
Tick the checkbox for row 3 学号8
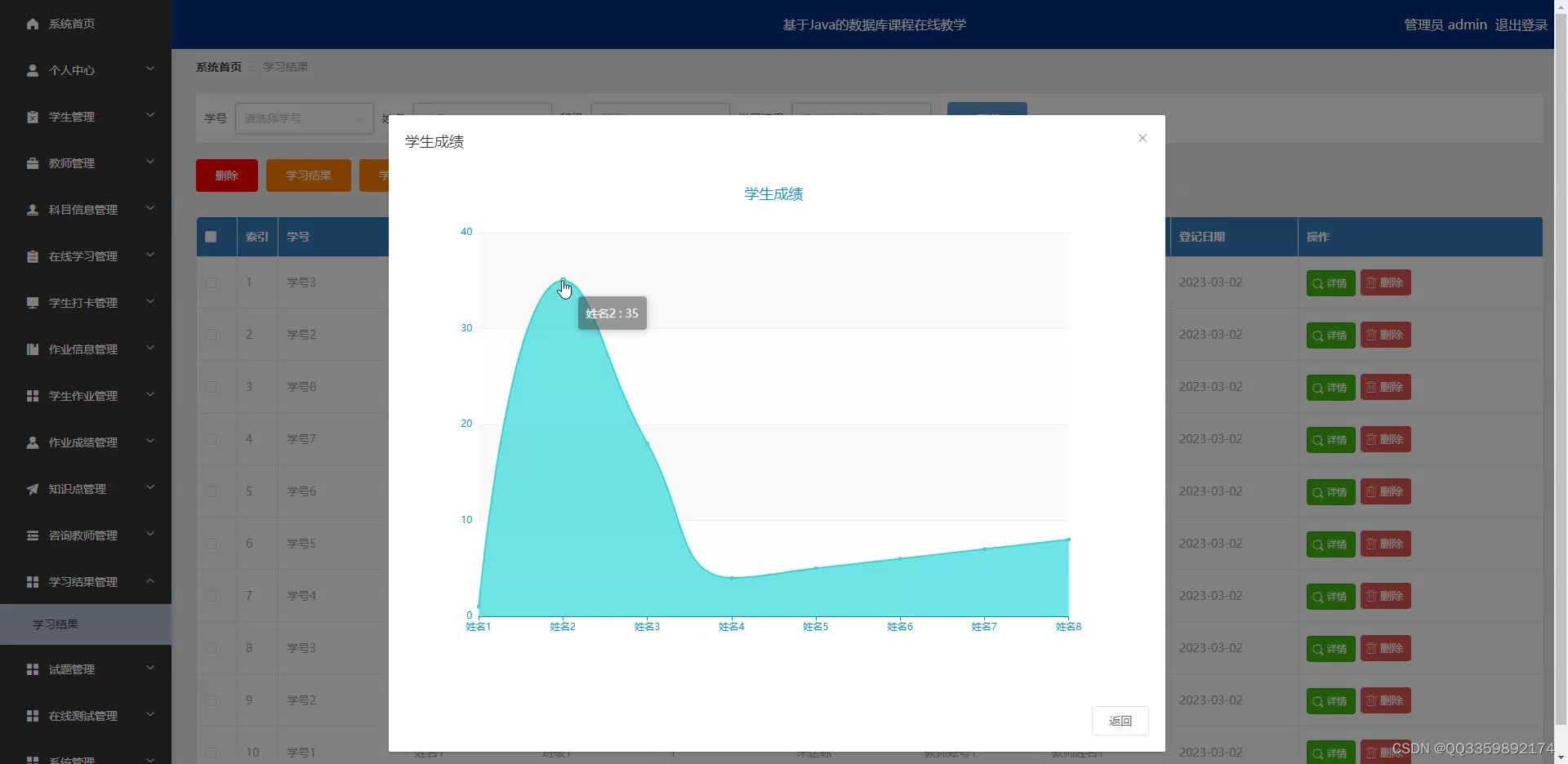coord(212,387)
